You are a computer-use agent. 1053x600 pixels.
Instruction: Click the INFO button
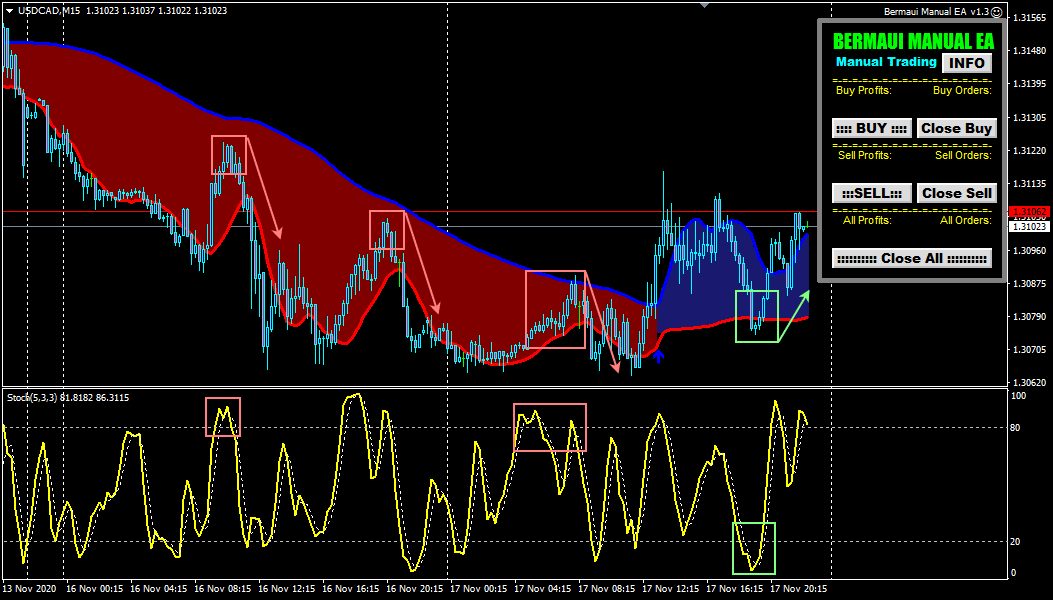[x=966, y=62]
